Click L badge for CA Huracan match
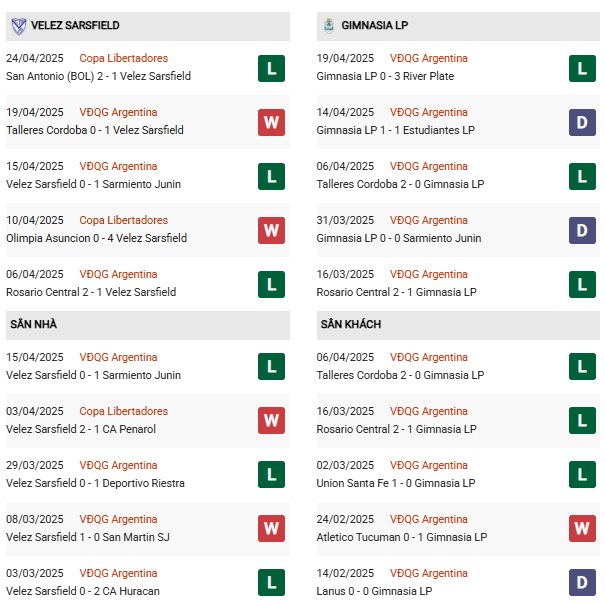 click(x=271, y=583)
